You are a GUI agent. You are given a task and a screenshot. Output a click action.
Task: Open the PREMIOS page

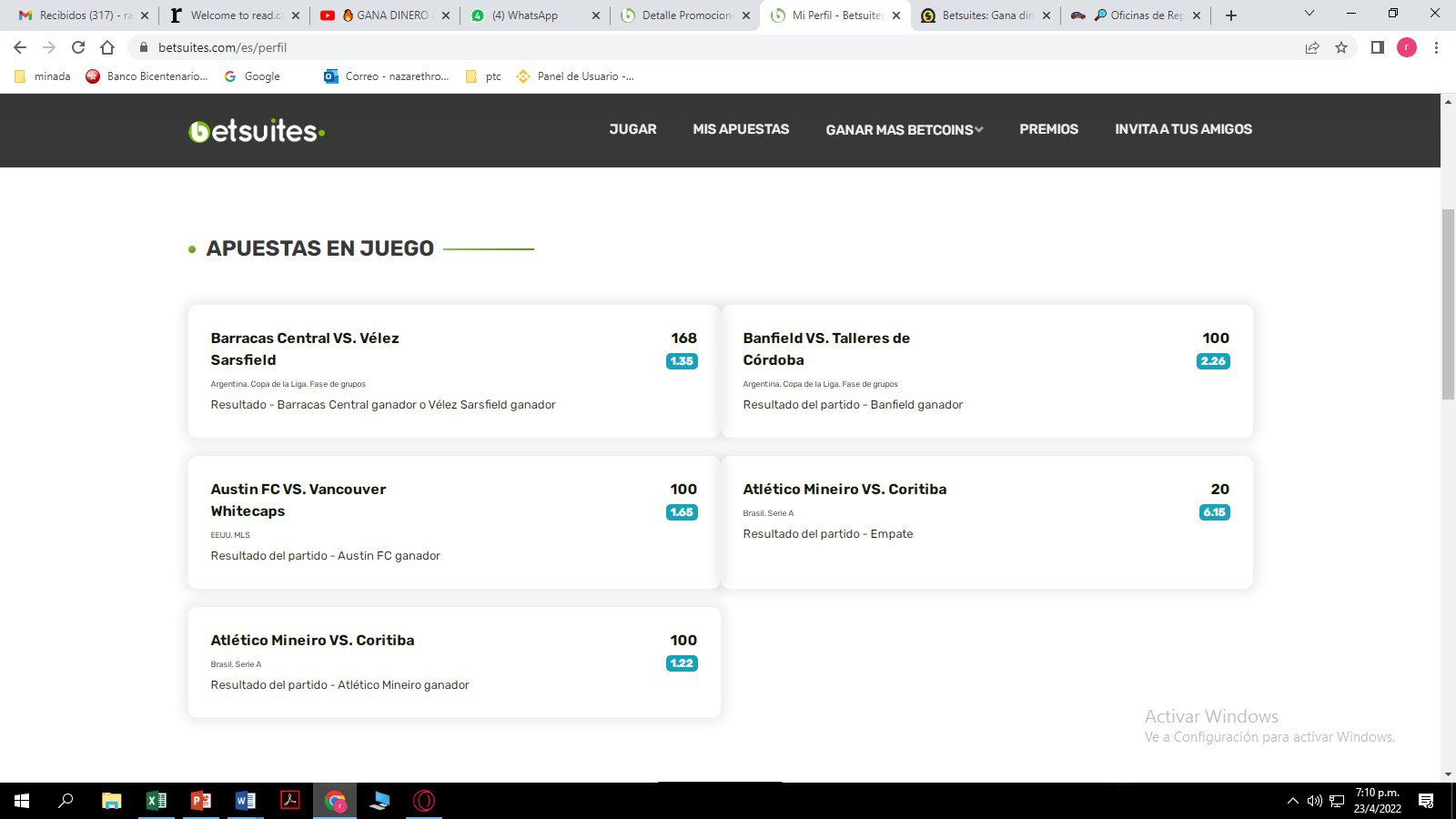[x=1048, y=129]
